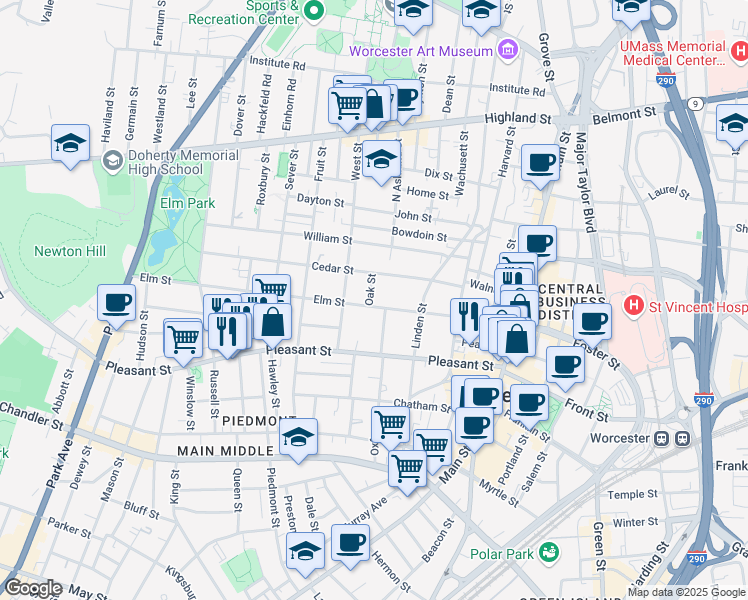Select the Polar Park label
748x600 pixels.
point(502,554)
